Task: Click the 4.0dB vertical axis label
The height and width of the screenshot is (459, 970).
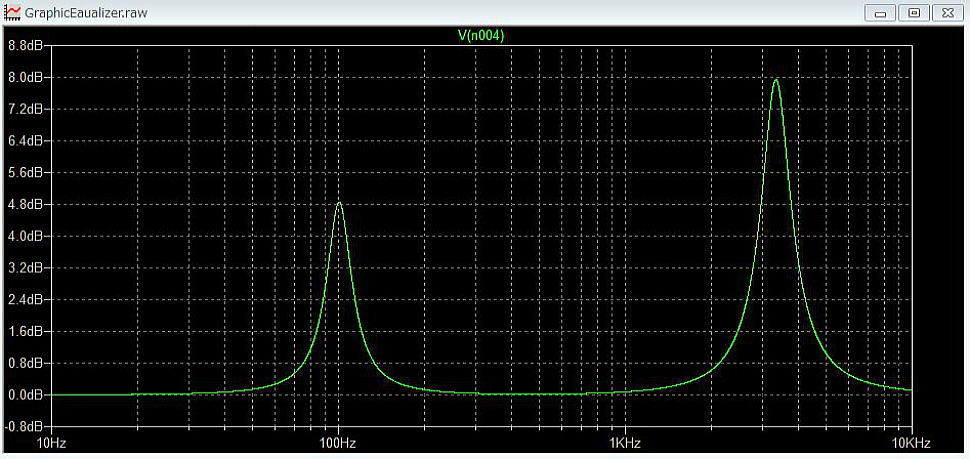Action: coord(25,236)
